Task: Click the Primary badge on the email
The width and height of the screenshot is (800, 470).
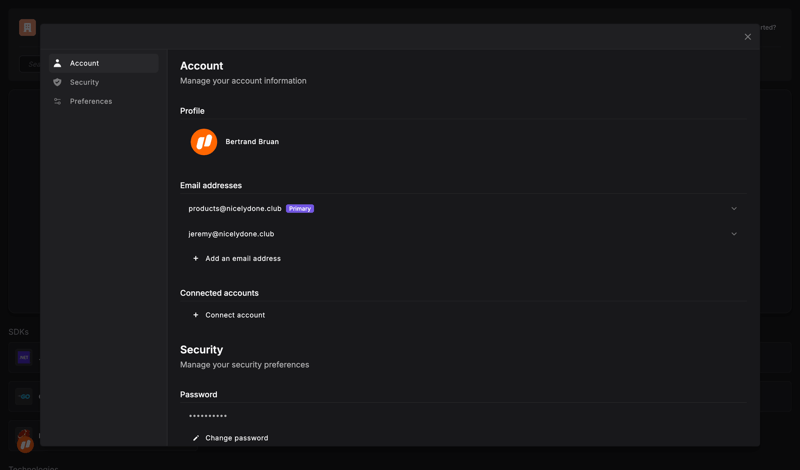Action: 300,209
